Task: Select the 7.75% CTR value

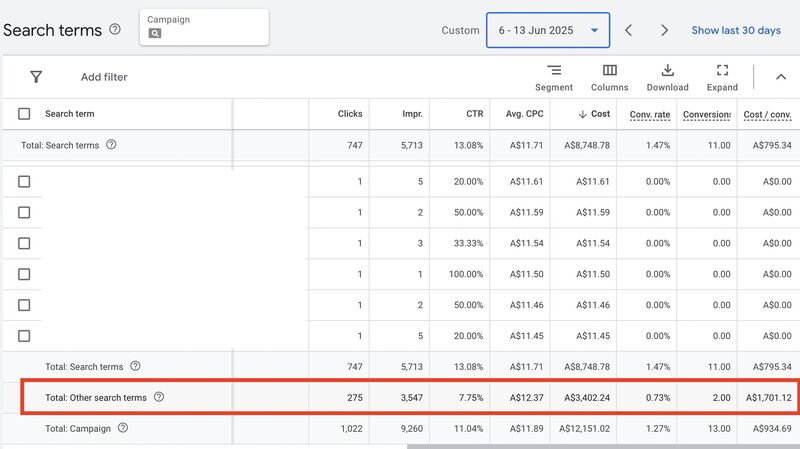Action: [x=471, y=397]
